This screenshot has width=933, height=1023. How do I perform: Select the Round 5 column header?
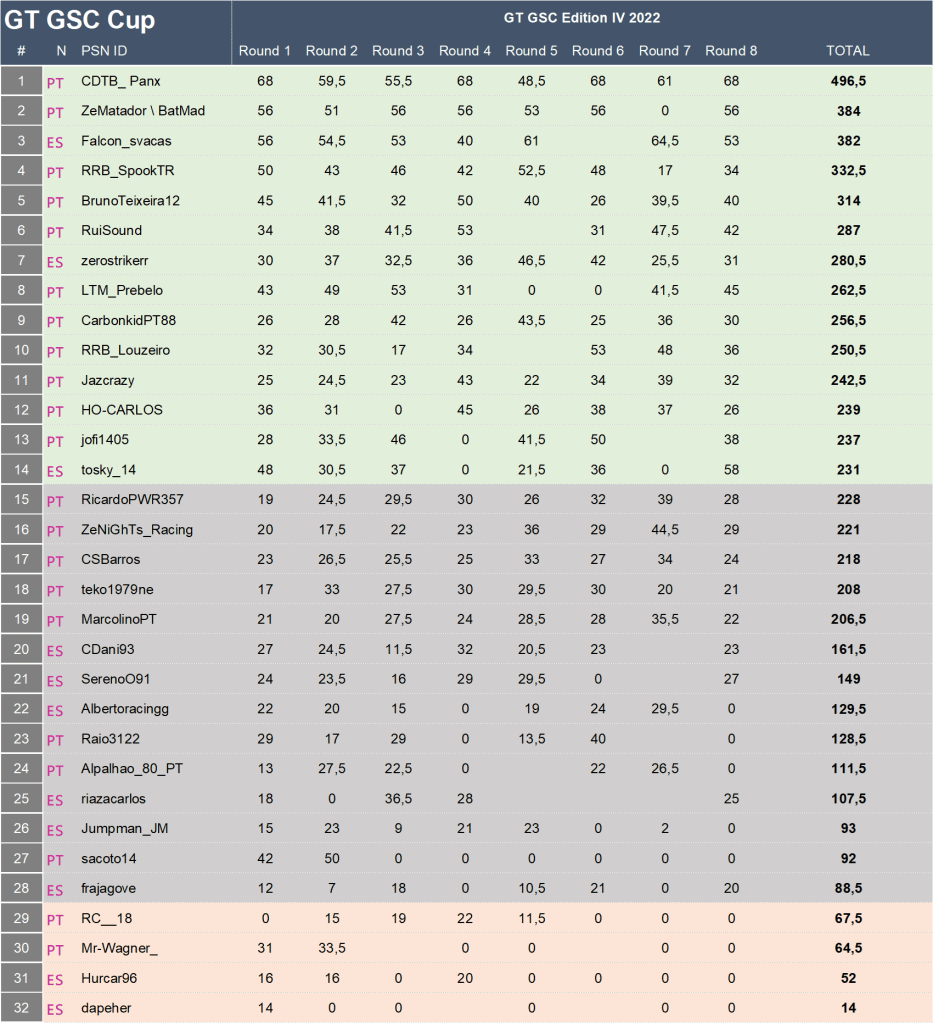point(531,51)
